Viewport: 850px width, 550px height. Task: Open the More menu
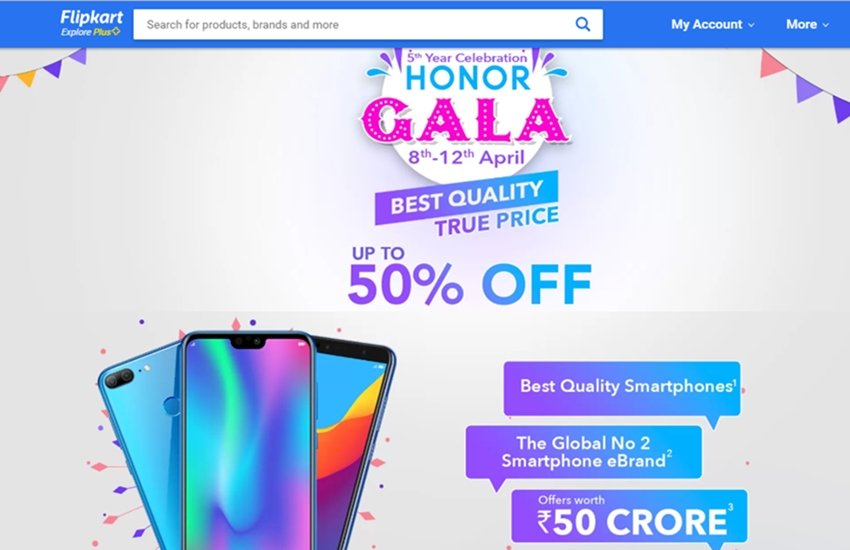pos(807,24)
